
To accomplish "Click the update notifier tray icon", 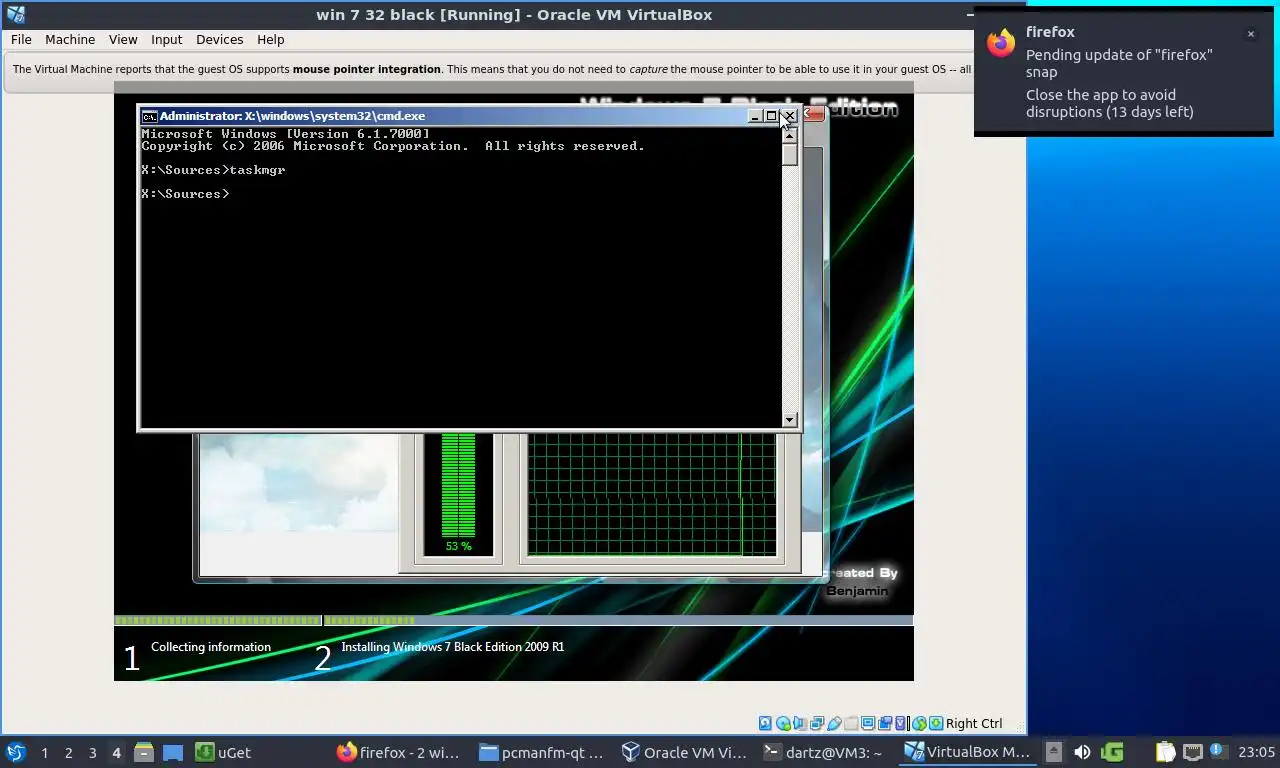I will pos(1218,750).
